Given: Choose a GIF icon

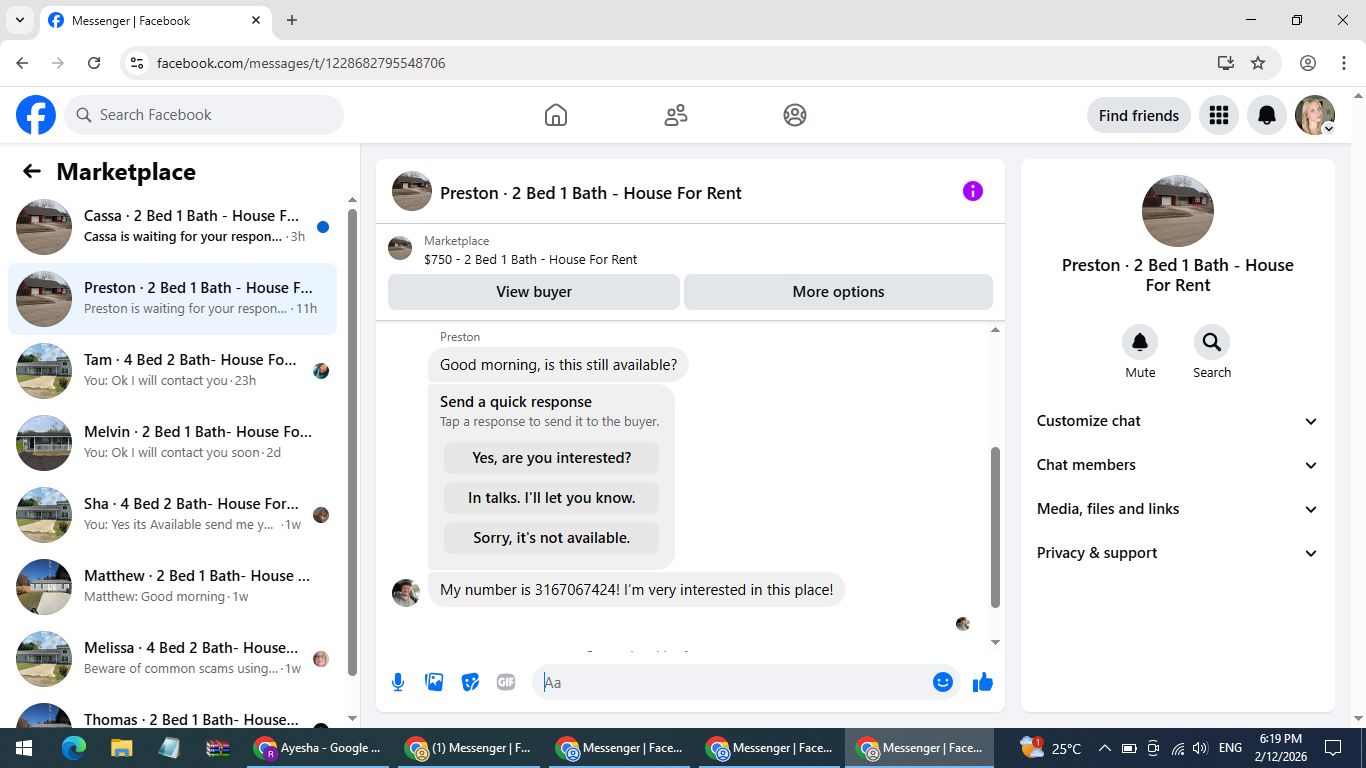Looking at the screenshot, I should click(506, 682).
